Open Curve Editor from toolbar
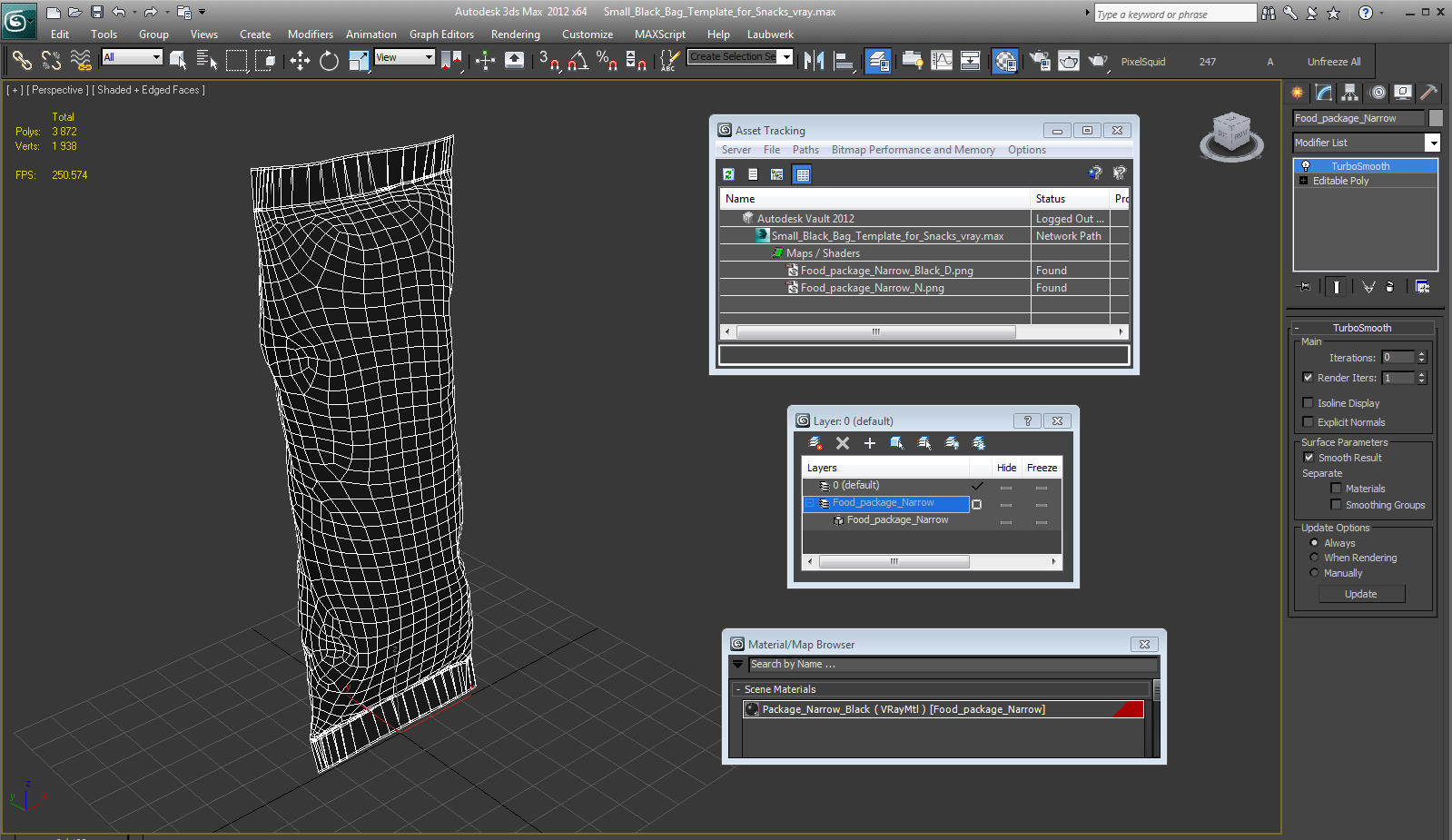The height and width of the screenshot is (840, 1452). click(x=942, y=61)
